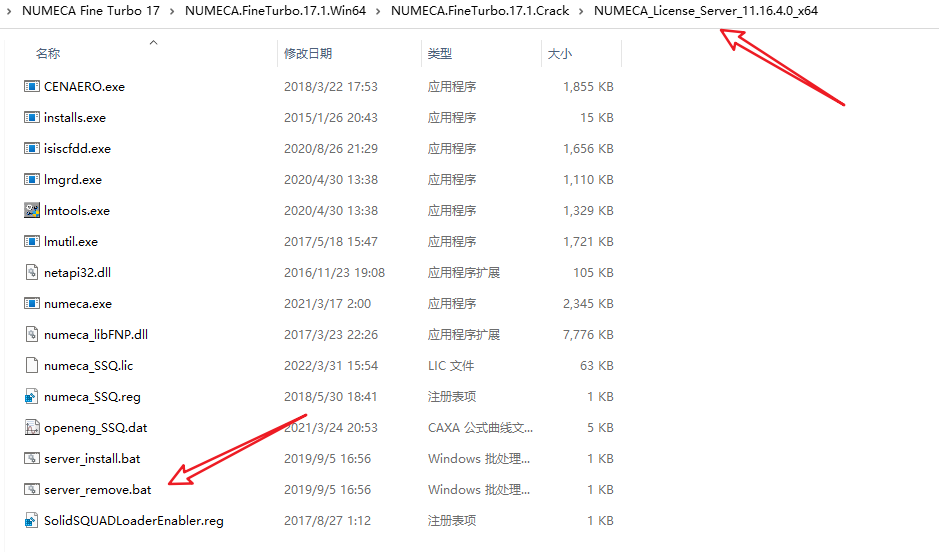Viewport: 939px width, 552px height.
Task: Select the file name numeca_libFNP.dll
Action: click(x=96, y=335)
